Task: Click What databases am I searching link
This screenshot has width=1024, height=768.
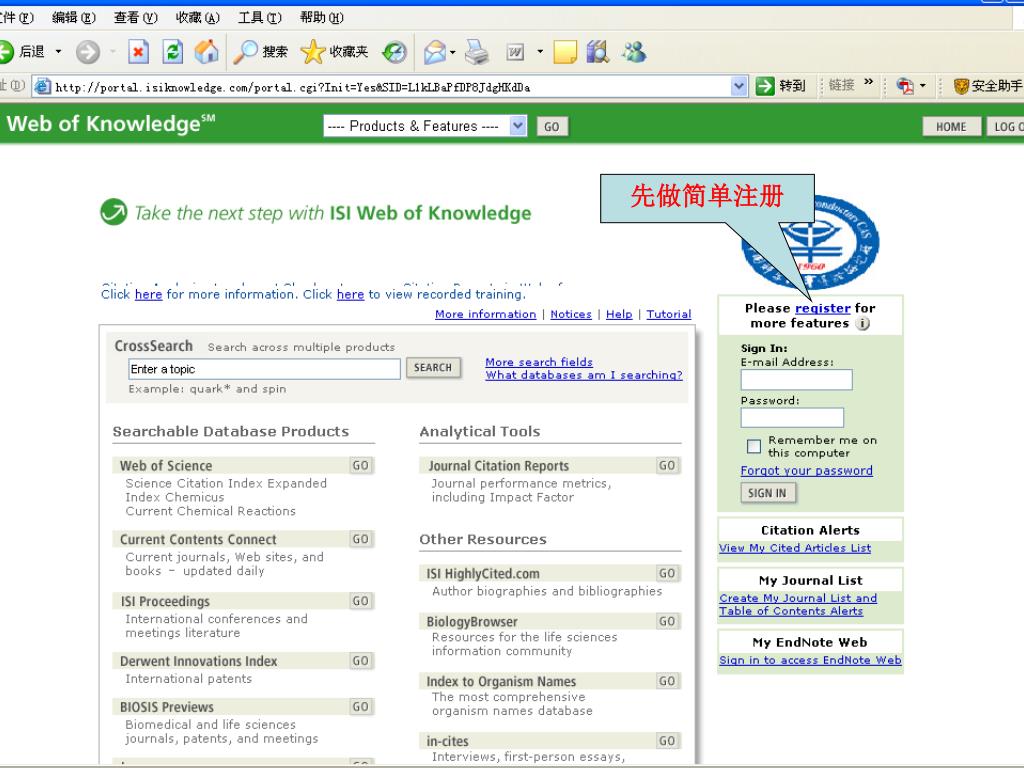Action: point(584,375)
